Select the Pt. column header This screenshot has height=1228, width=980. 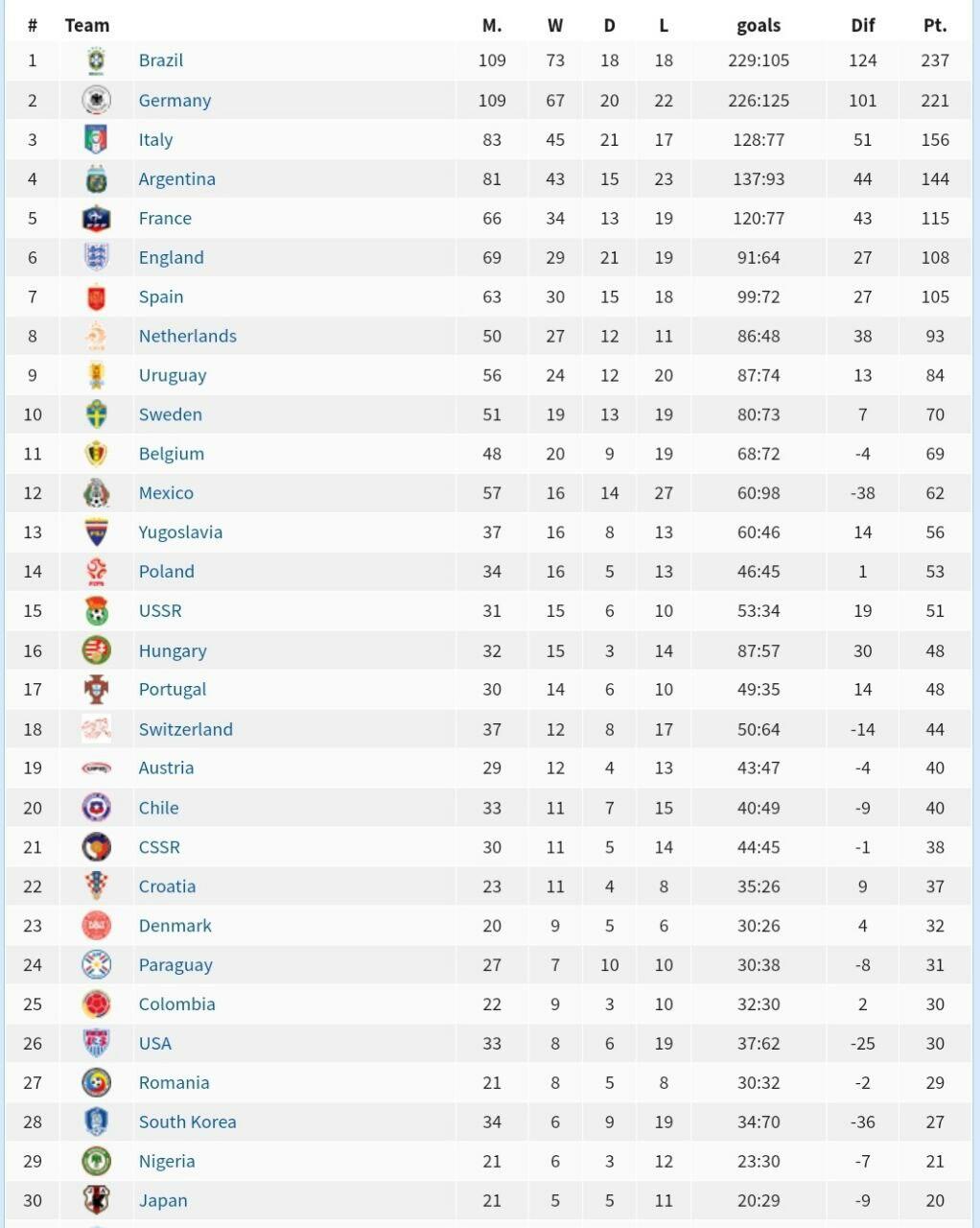tap(935, 26)
